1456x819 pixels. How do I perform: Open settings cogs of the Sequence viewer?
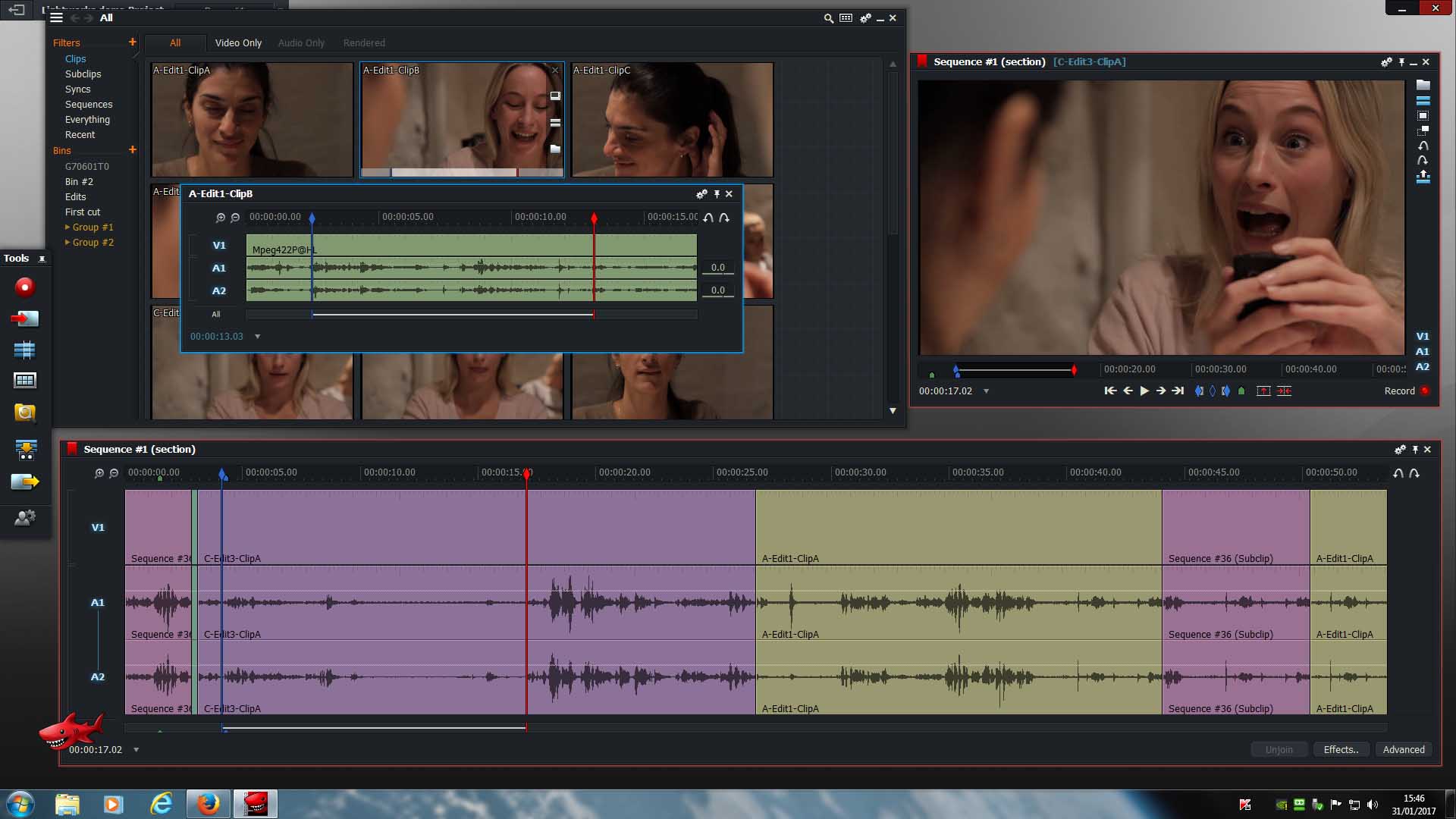1386,62
